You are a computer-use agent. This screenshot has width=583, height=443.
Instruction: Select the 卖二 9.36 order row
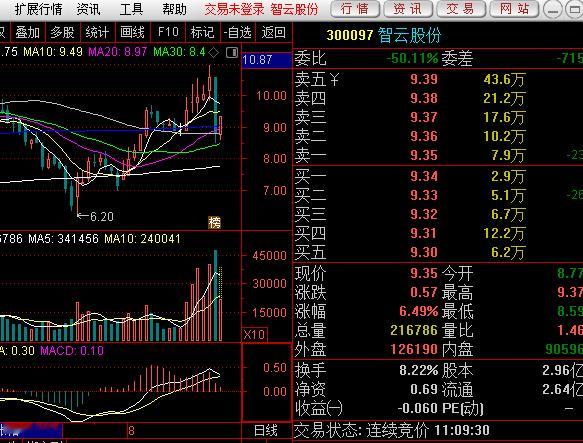coord(438,136)
